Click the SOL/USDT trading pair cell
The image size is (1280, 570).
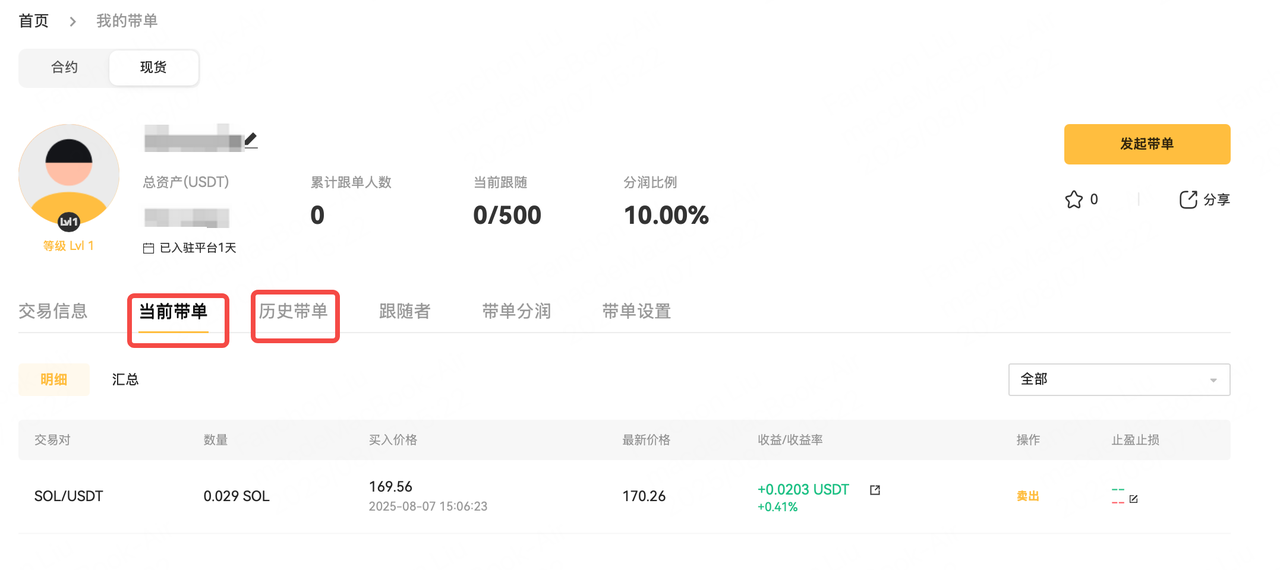point(69,496)
